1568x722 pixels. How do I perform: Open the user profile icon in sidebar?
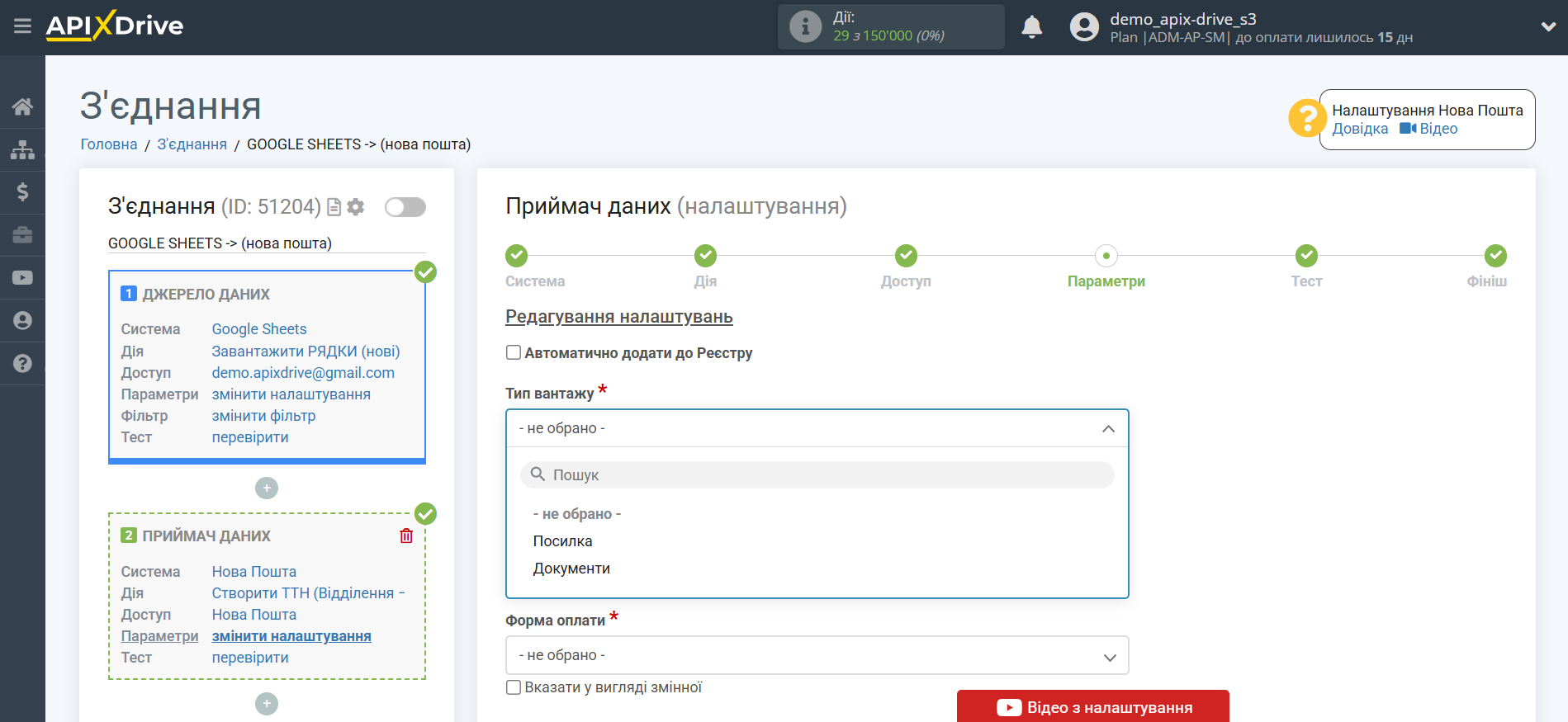point(22,321)
